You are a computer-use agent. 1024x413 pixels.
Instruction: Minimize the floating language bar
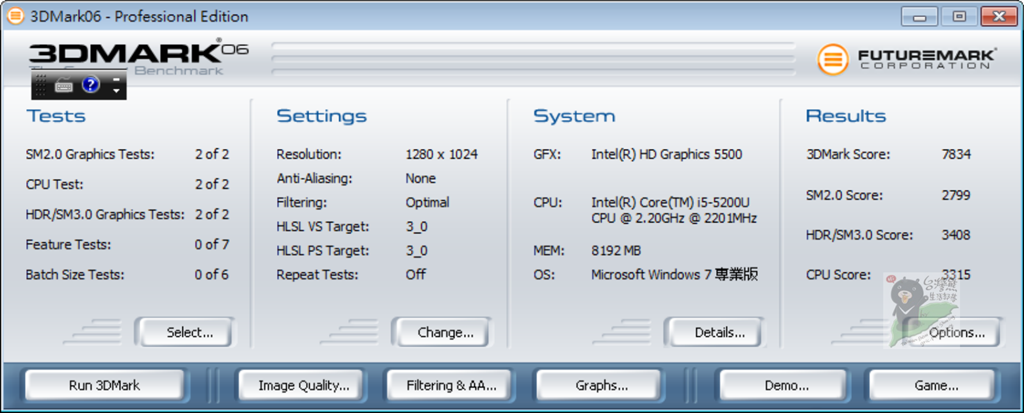coord(116,80)
